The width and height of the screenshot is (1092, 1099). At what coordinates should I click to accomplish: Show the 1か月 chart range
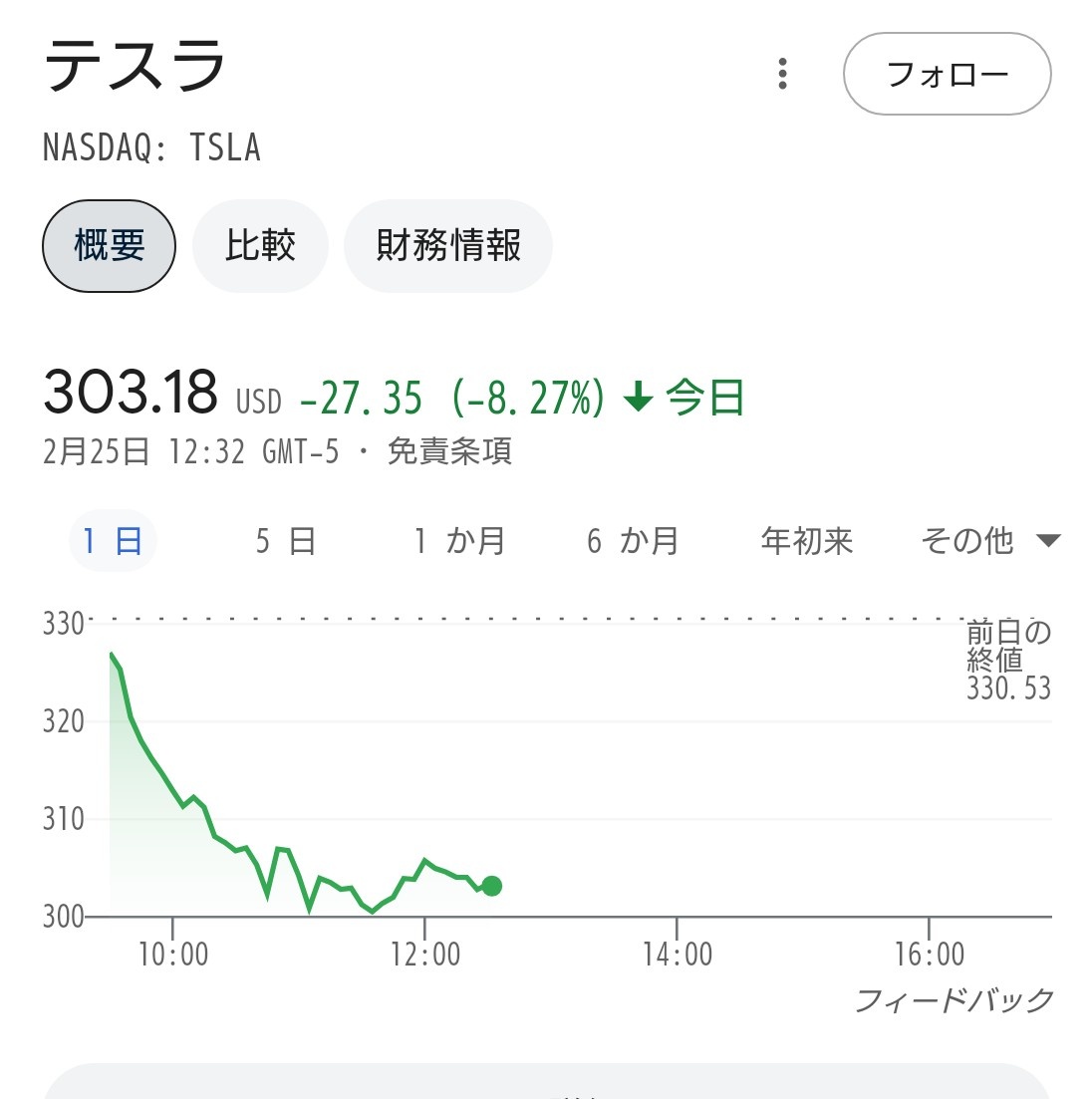coord(459,541)
